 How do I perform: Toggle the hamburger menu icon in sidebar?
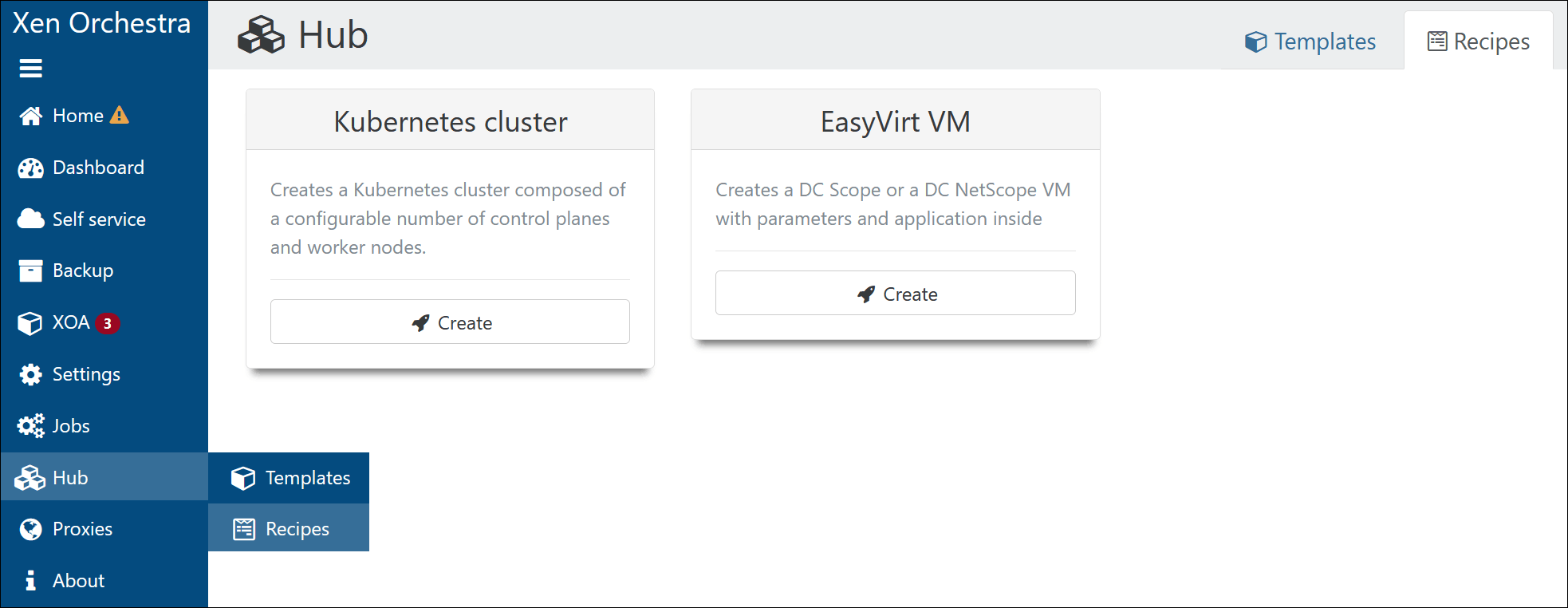tap(30, 69)
